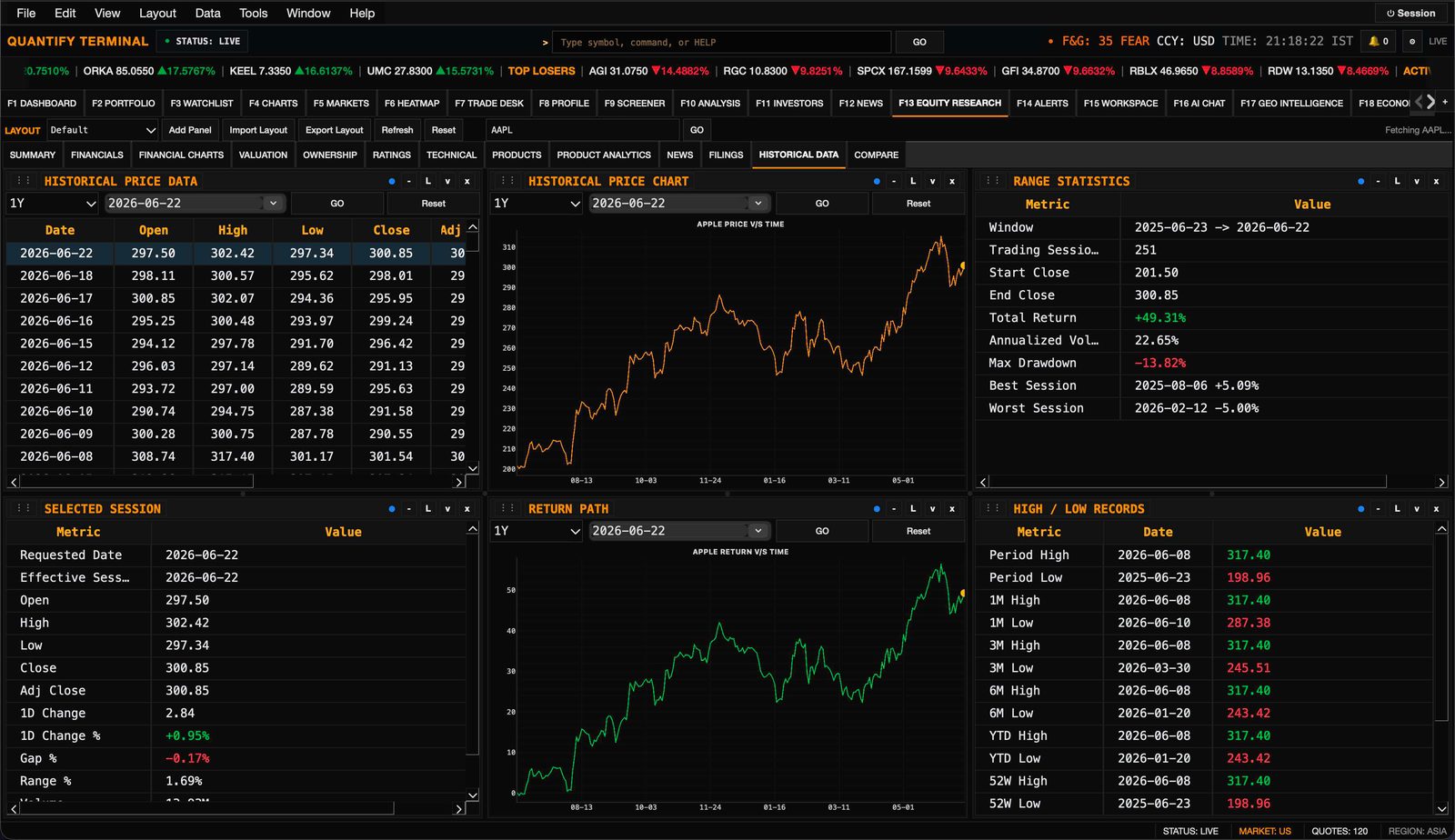Switch to the F4 Charts tab
Viewport: 1455px width, 840px height.
(273, 103)
